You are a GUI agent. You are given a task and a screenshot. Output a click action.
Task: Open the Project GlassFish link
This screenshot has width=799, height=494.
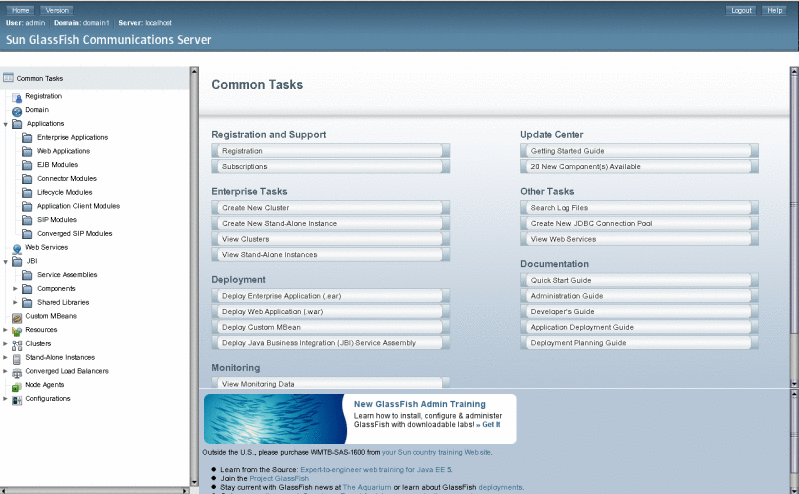point(279,478)
